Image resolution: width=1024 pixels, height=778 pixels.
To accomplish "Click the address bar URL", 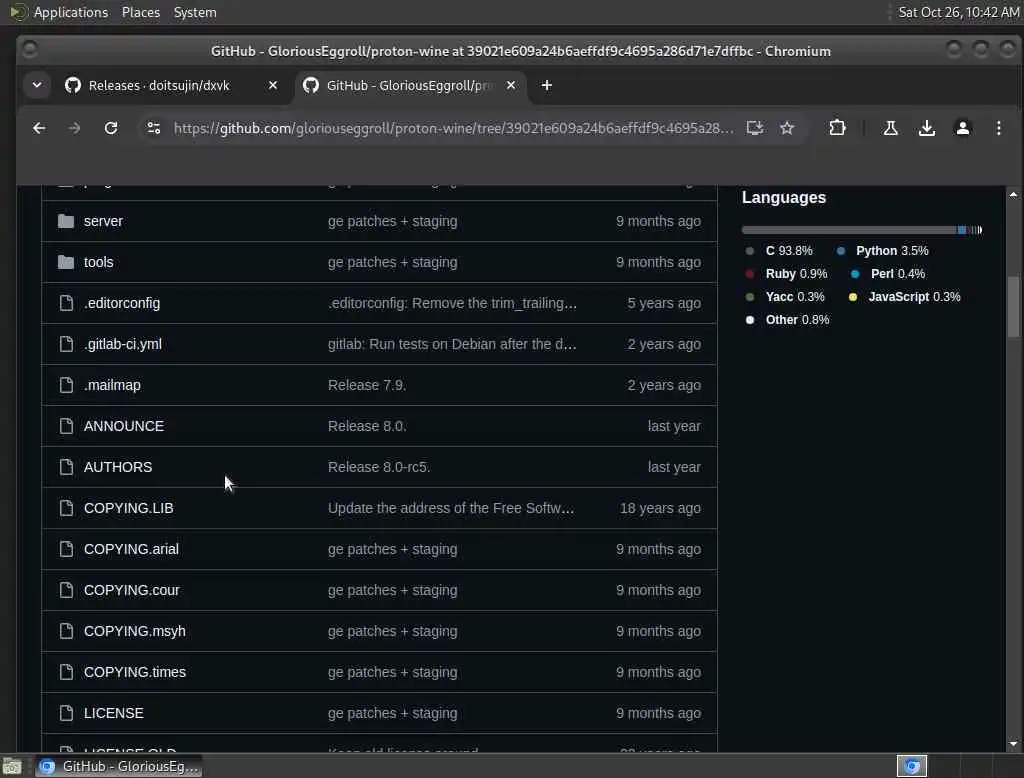I will point(453,128).
